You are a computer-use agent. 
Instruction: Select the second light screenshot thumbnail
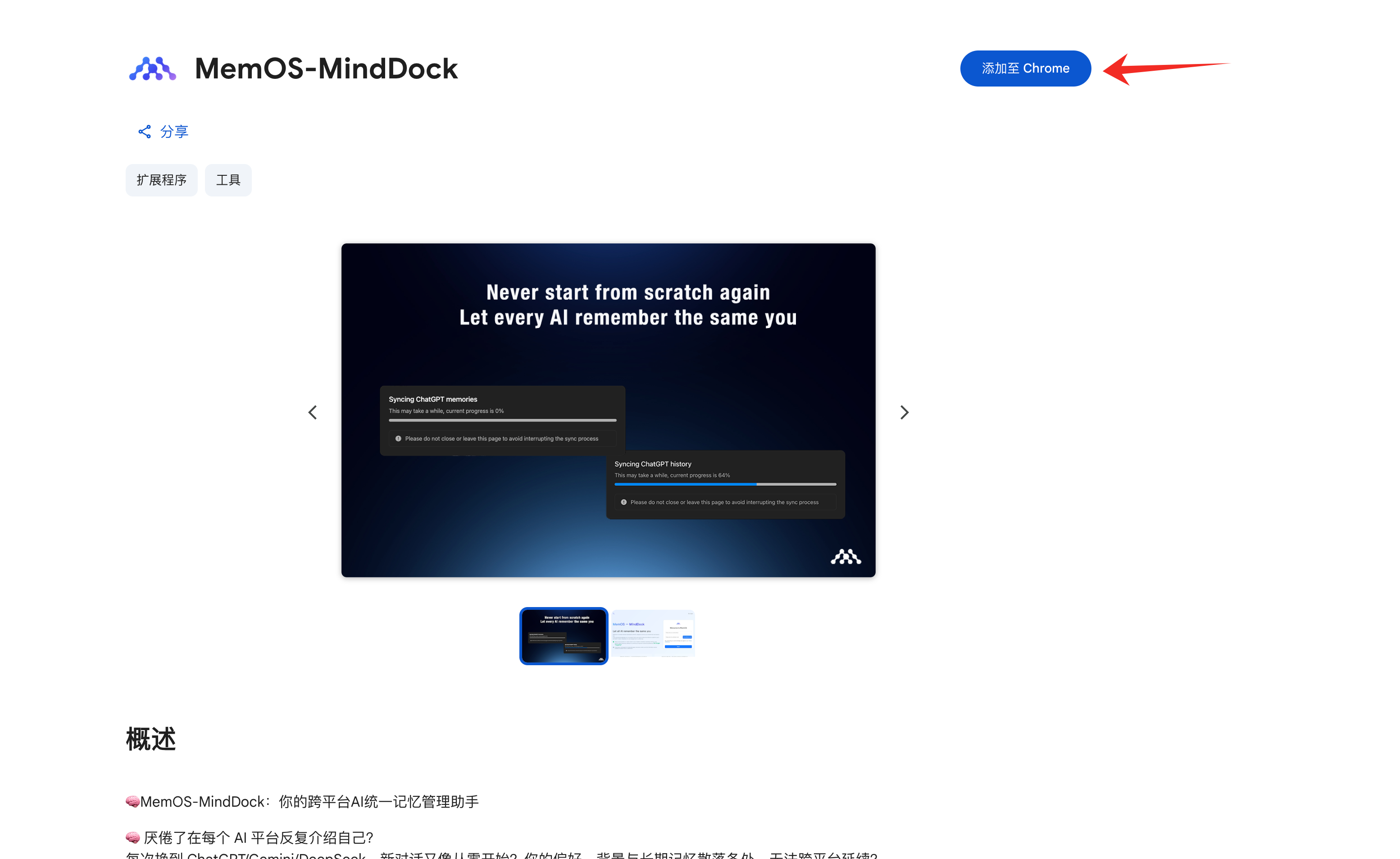(x=653, y=634)
